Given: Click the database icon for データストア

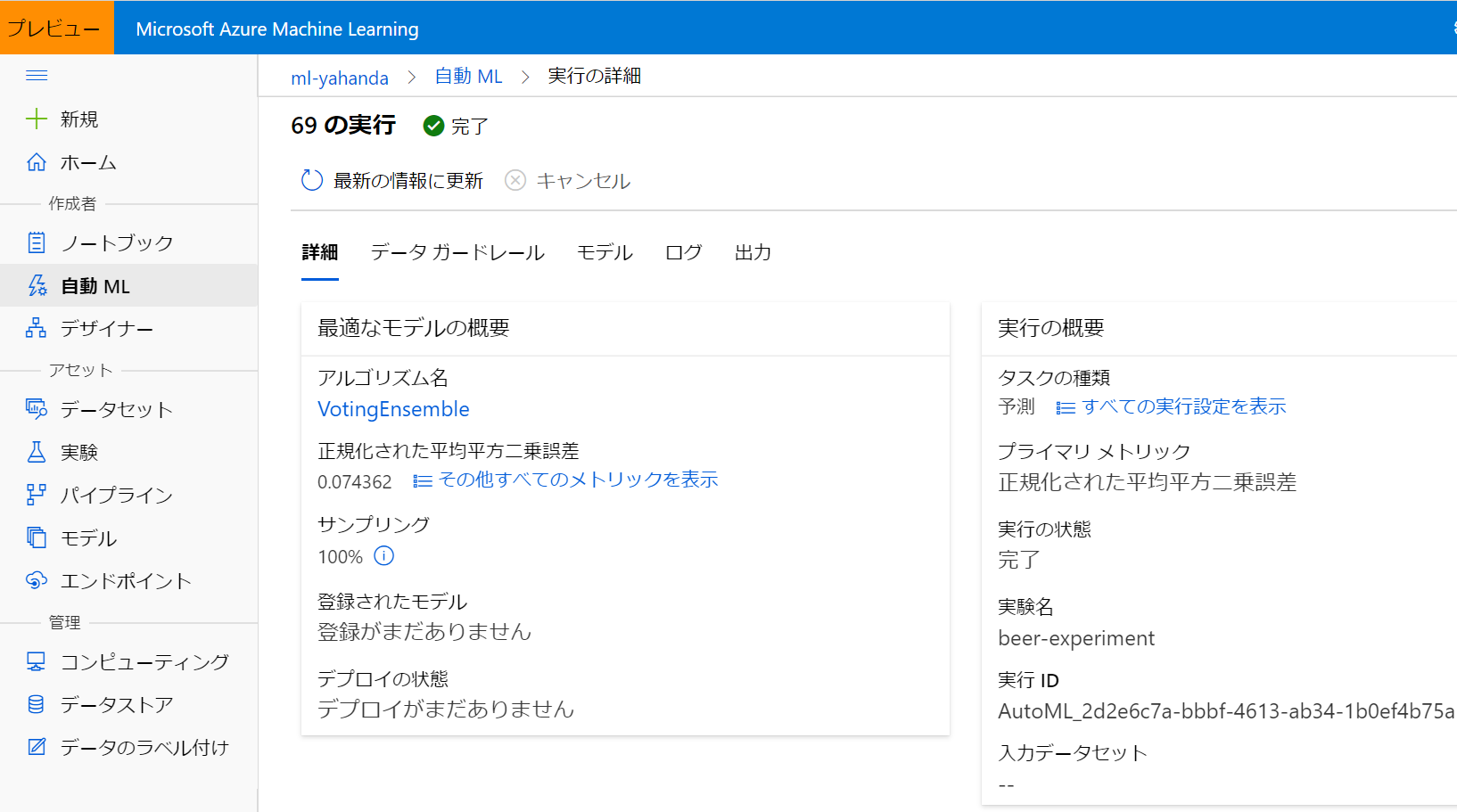Looking at the screenshot, I should tap(37, 704).
